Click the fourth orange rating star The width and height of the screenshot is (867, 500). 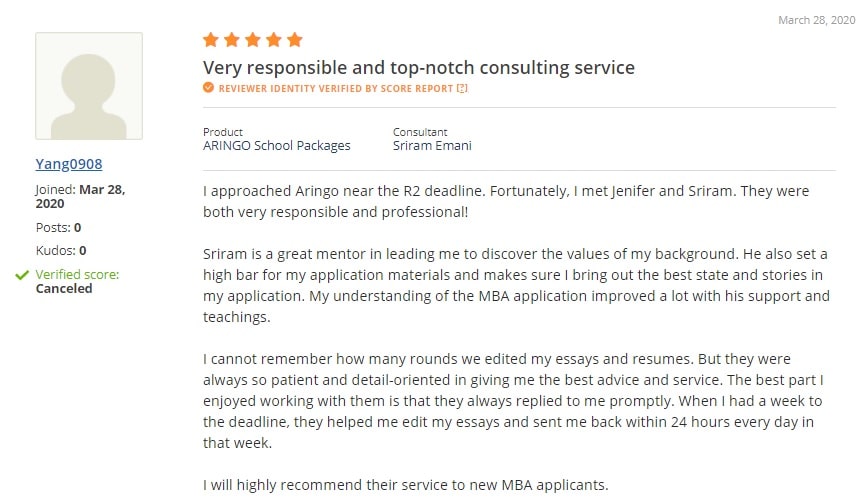coord(274,39)
